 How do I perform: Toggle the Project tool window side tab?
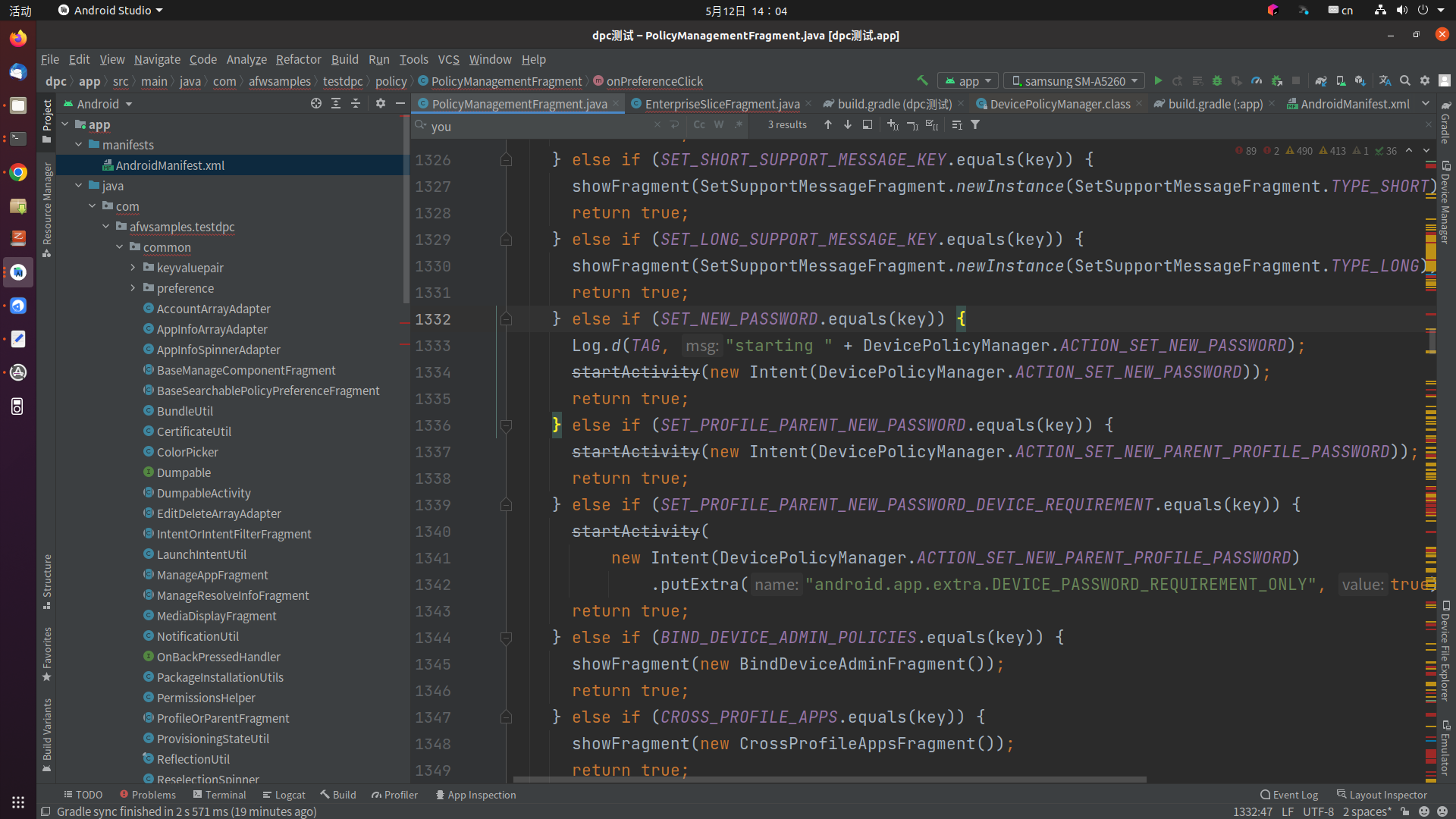(x=47, y=121)
